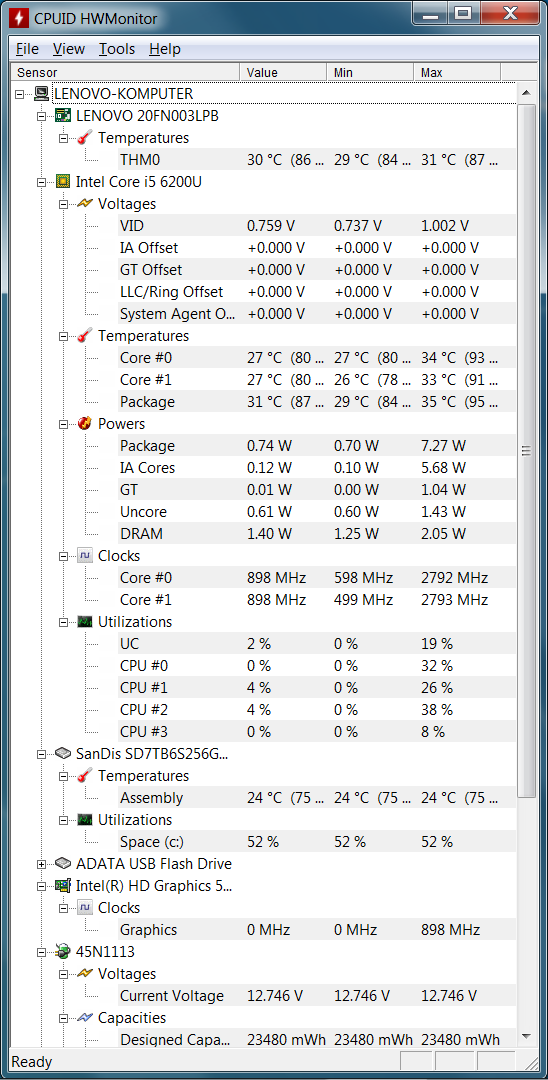Collapse the Powers section
Screen dimensions: 548x1080
(63, 424)
